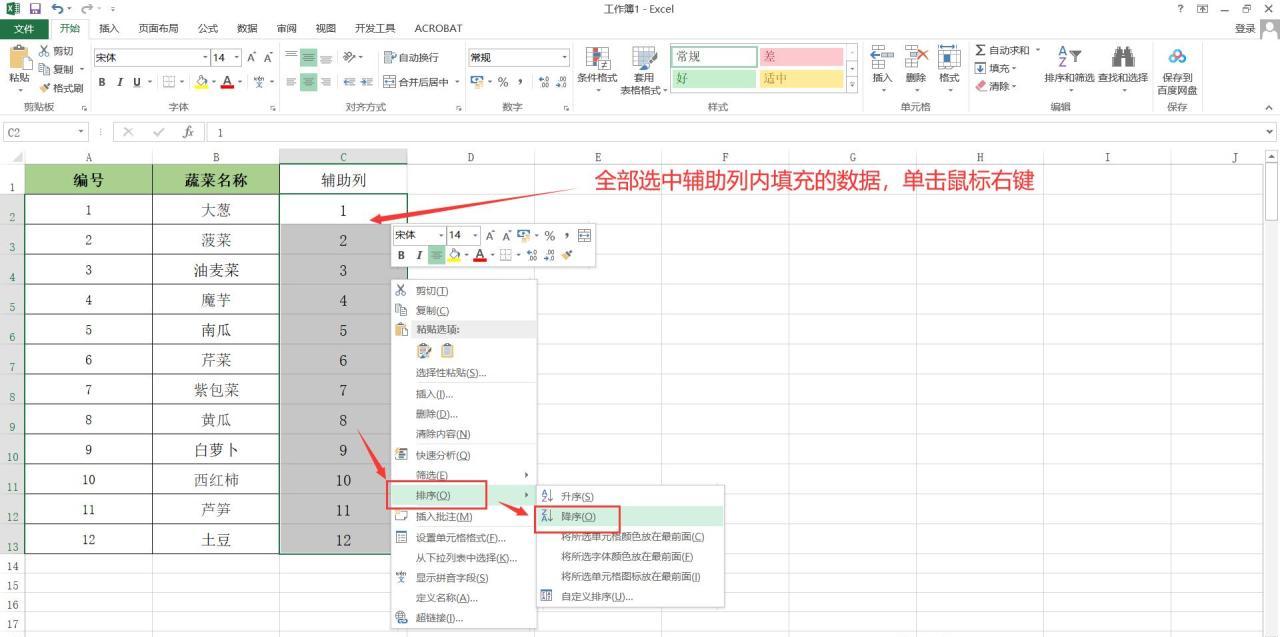1280x637 pixels.
Task: Apply 好 cell style swatch
Action: tap(713, 79)
